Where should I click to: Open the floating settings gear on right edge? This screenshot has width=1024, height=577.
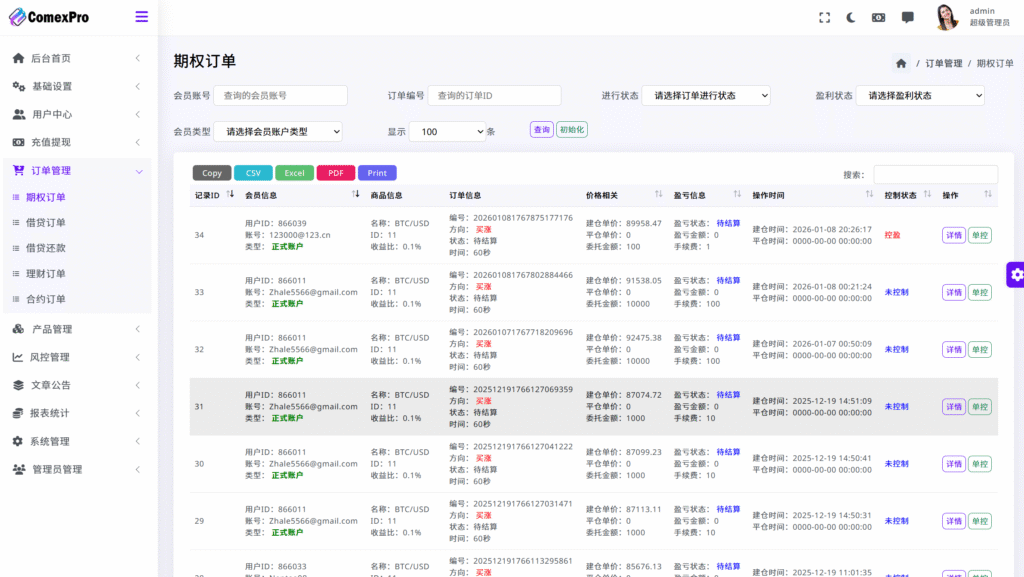click(x=1016, y=274)
